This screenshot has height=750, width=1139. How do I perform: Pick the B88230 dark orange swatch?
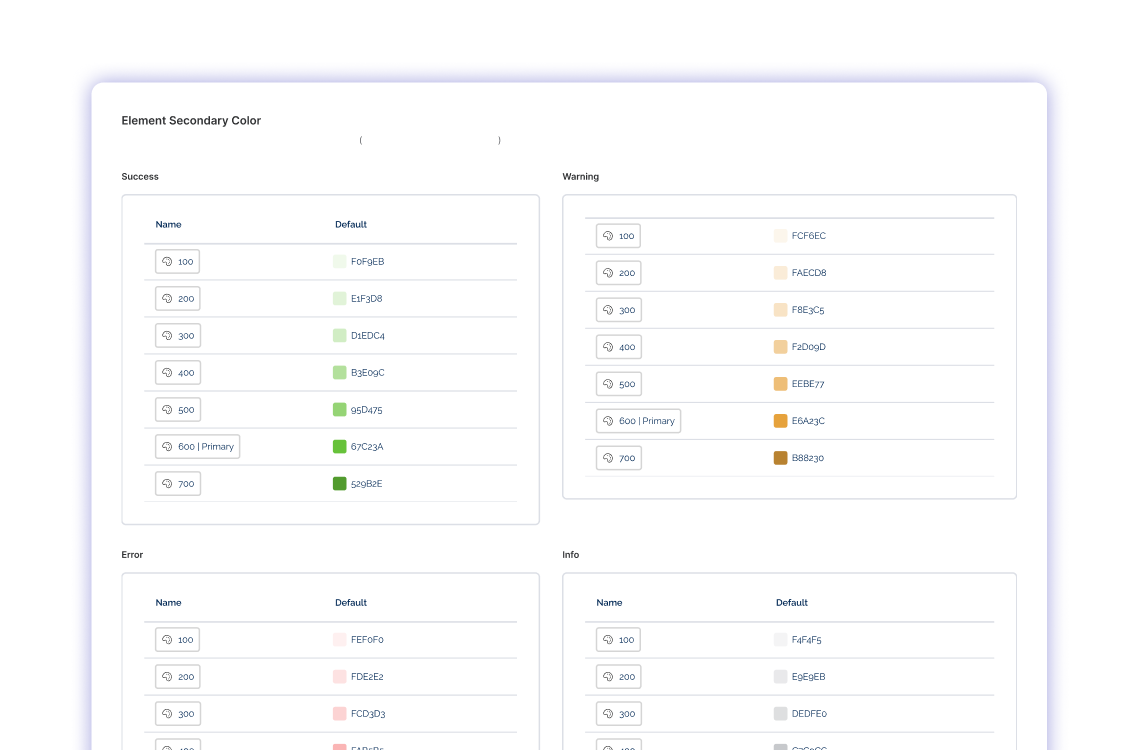point(780,459)
